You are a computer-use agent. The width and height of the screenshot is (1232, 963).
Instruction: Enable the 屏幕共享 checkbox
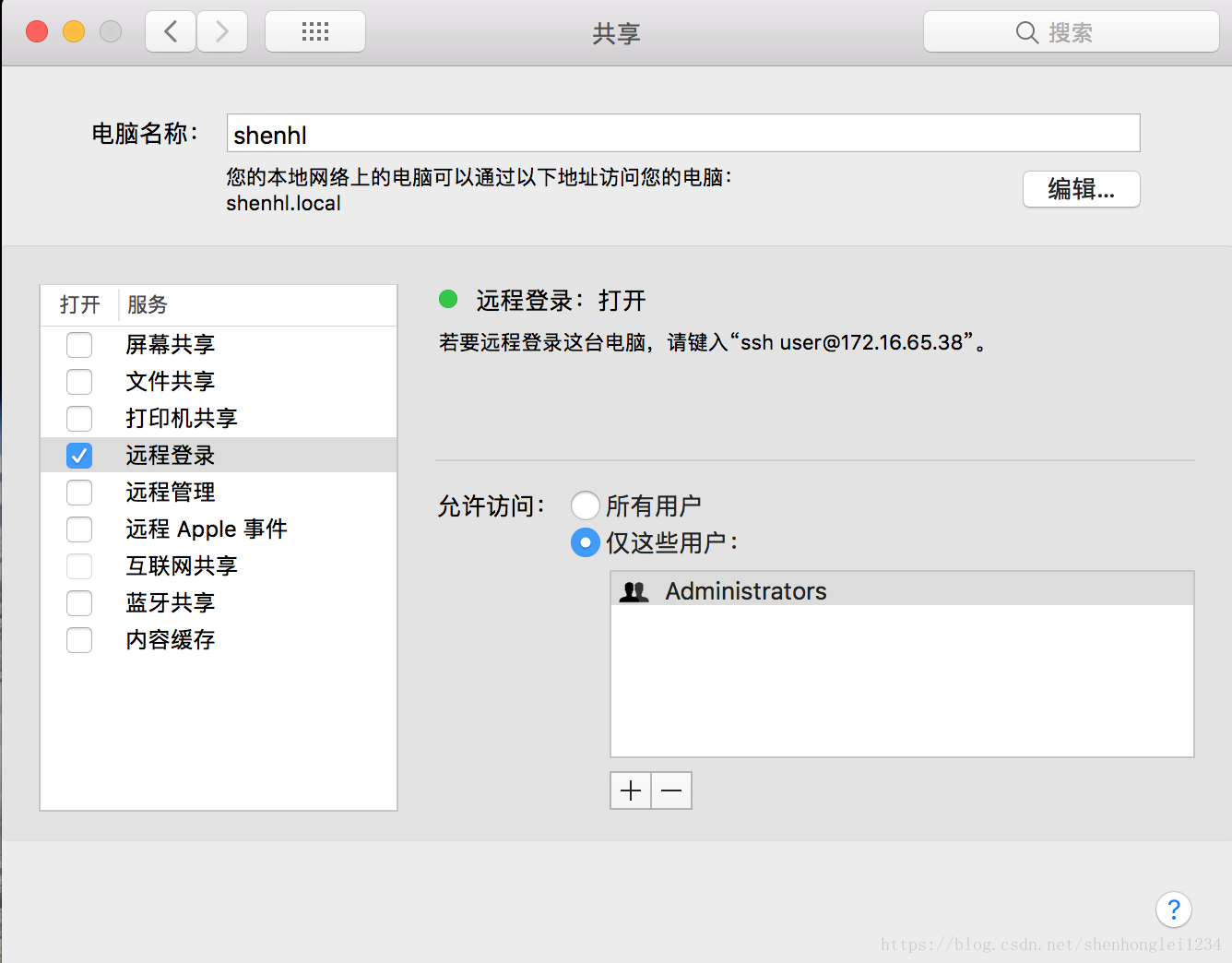79,345
